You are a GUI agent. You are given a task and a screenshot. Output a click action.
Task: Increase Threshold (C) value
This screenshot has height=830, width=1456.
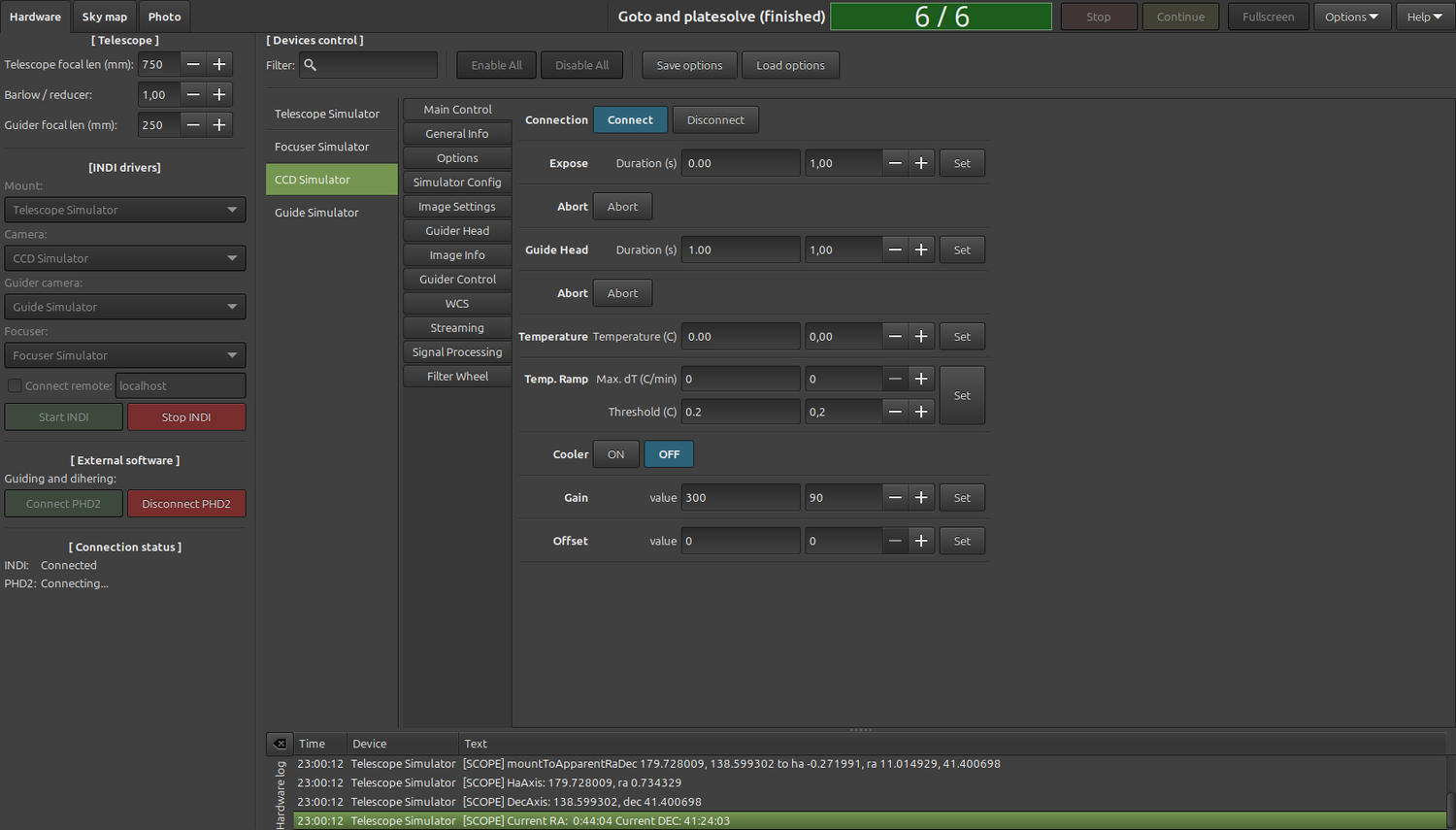click(921, 412)
